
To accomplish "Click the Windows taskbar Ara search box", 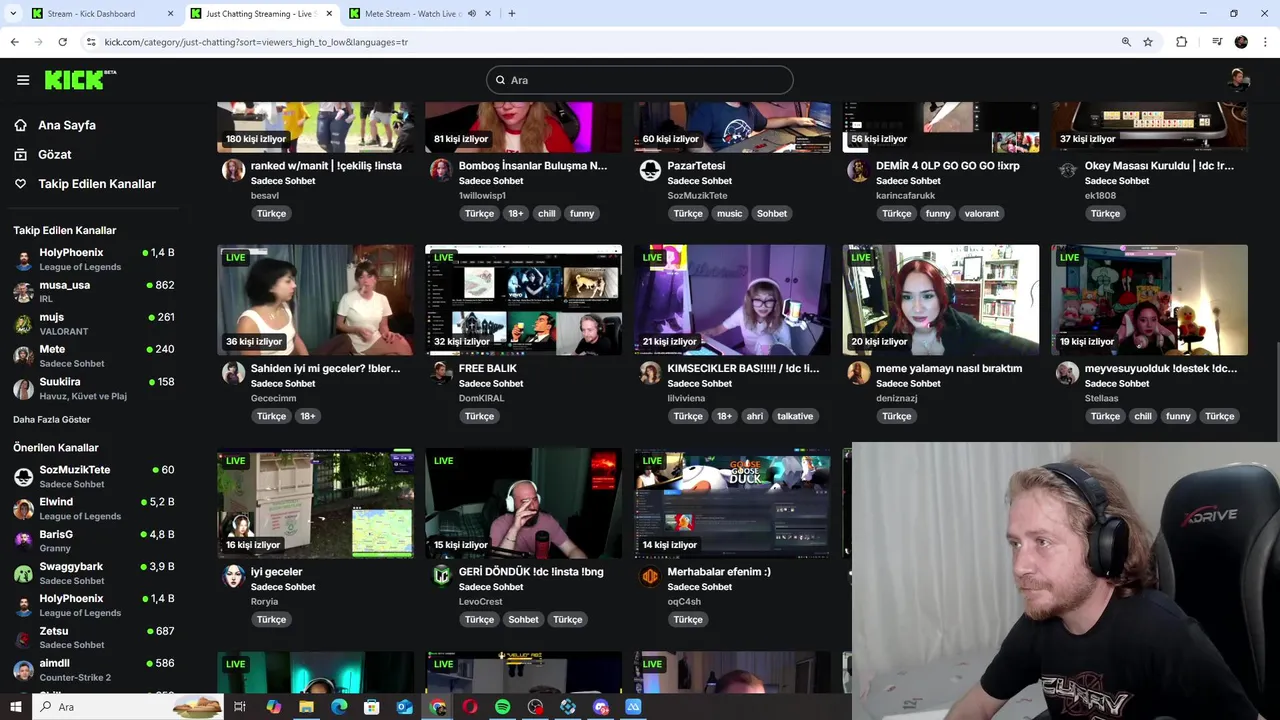I will [x=128, y=707].
